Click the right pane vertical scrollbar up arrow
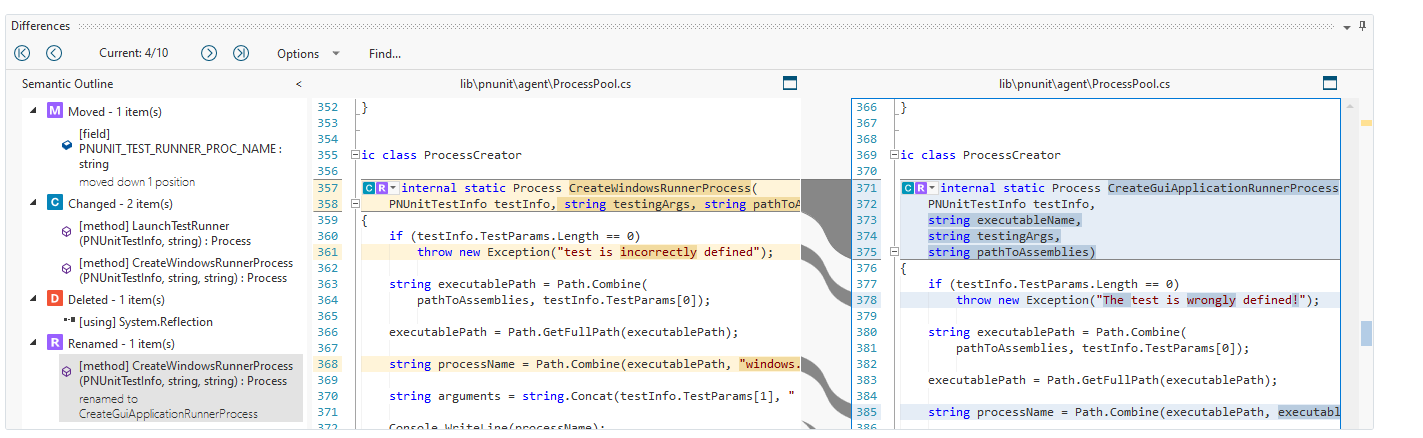Screen dimensions: 1423x438 point(1351,105)
